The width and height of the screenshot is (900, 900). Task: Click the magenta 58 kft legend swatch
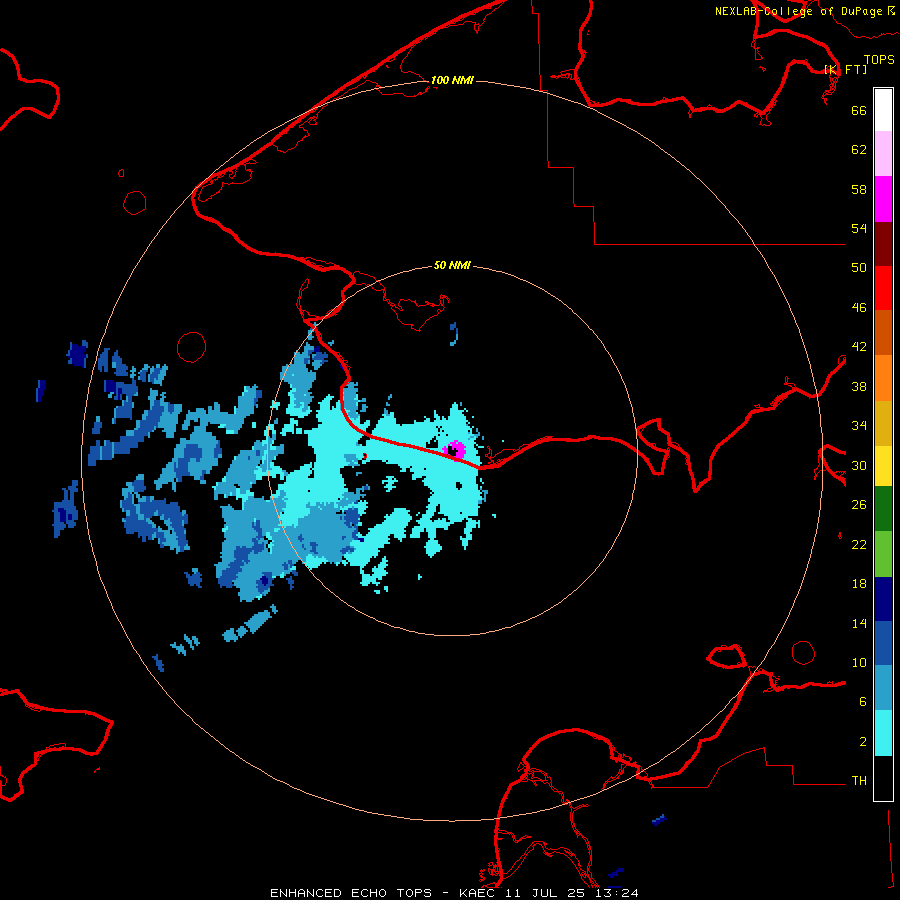click(x=883, y=199)
